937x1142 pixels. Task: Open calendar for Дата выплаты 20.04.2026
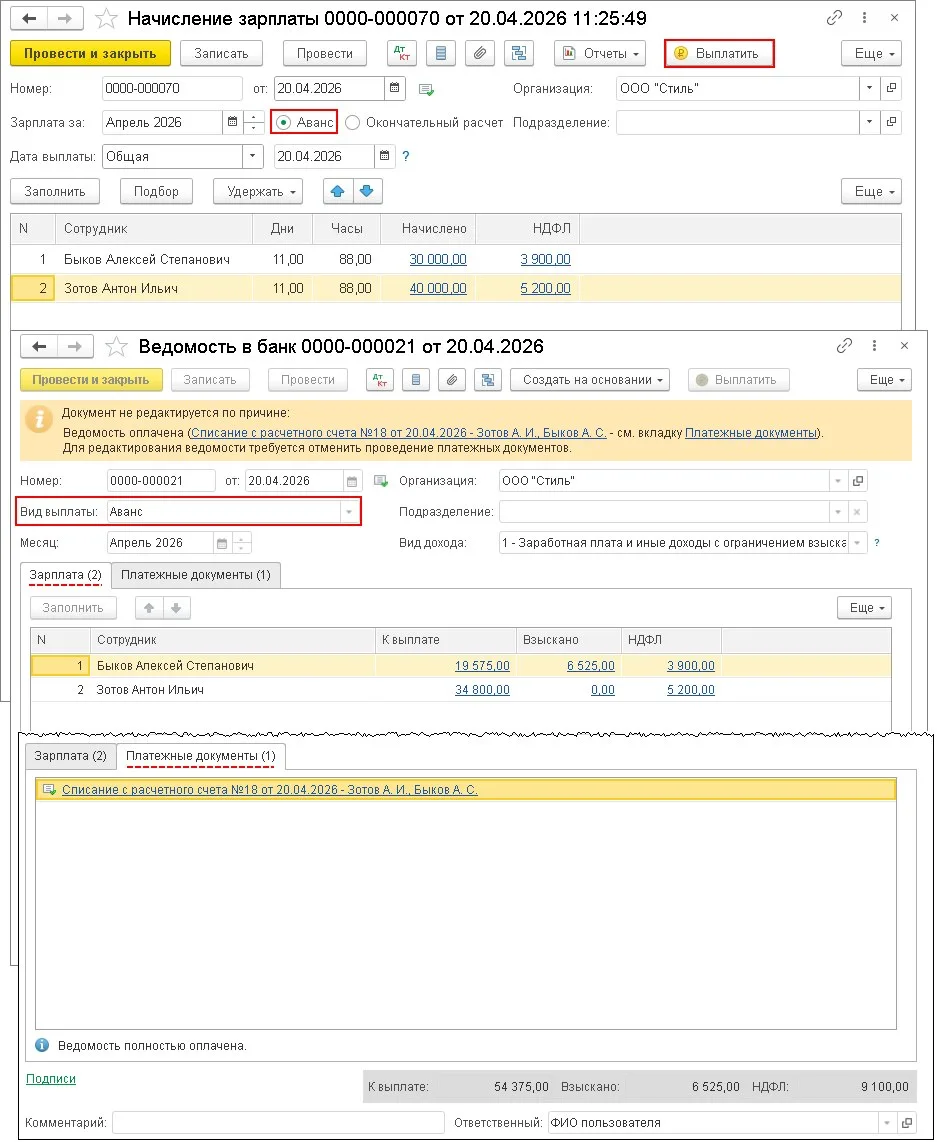[x=384, y=156]
